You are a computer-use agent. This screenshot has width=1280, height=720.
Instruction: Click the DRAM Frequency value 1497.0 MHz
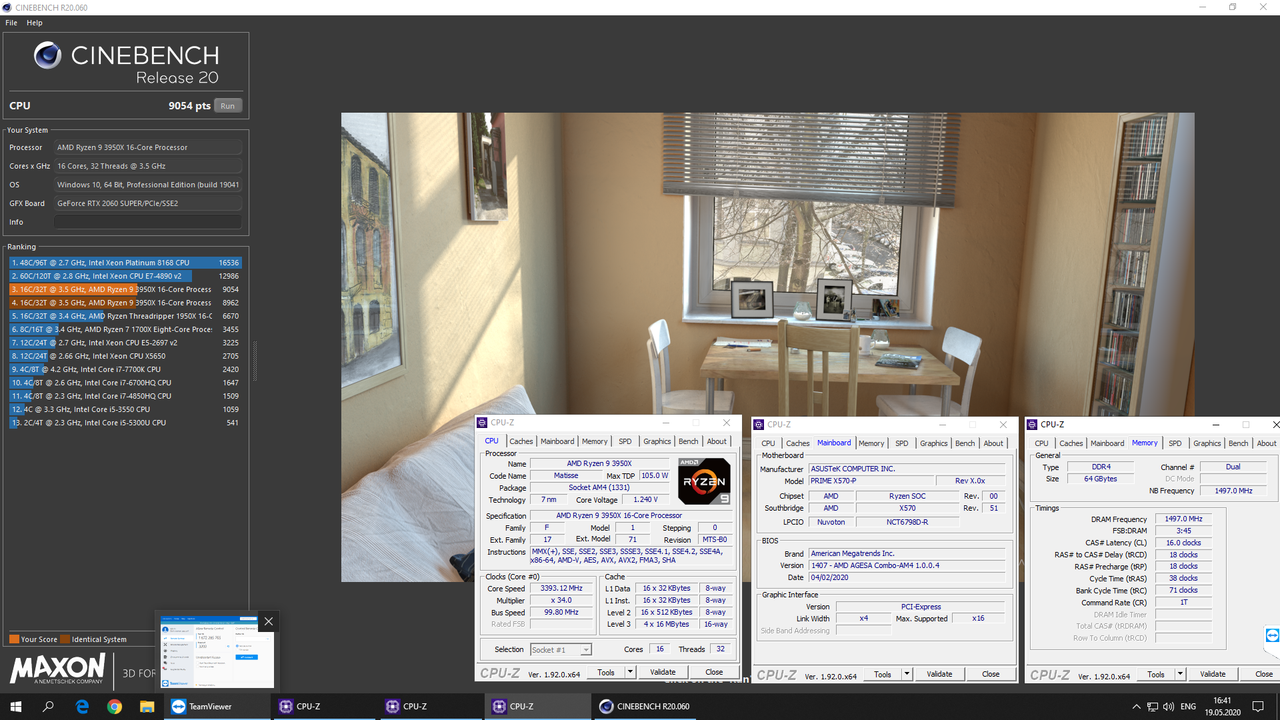pos(1183,519)
